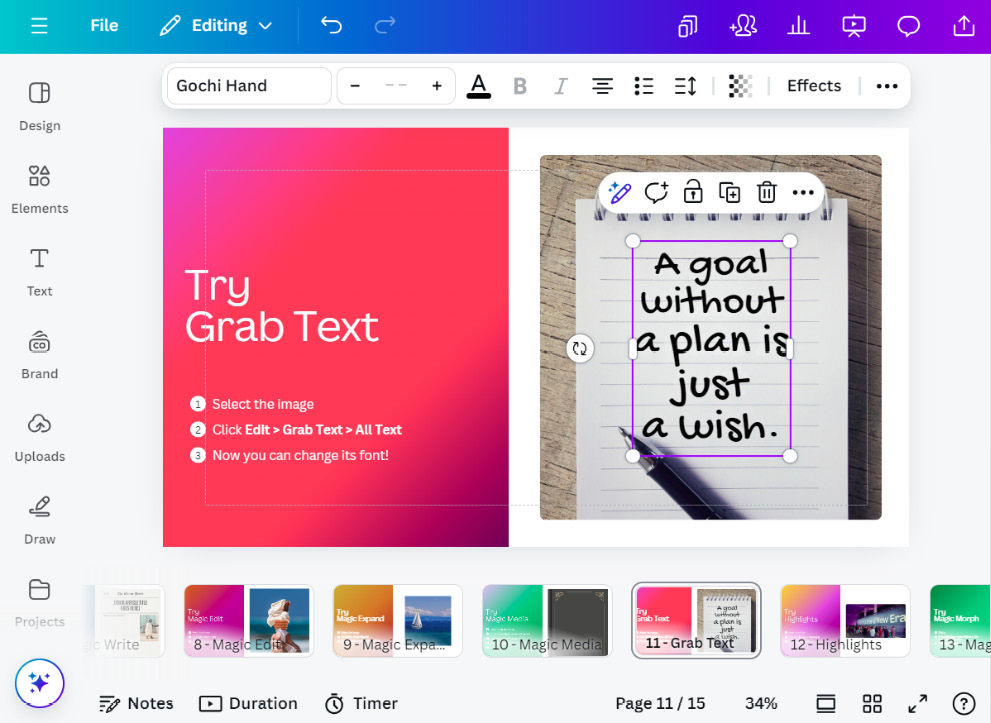The image size is (991, 723).
Task: Open the analytics bar chart icon
Action: tap(798, 26)
